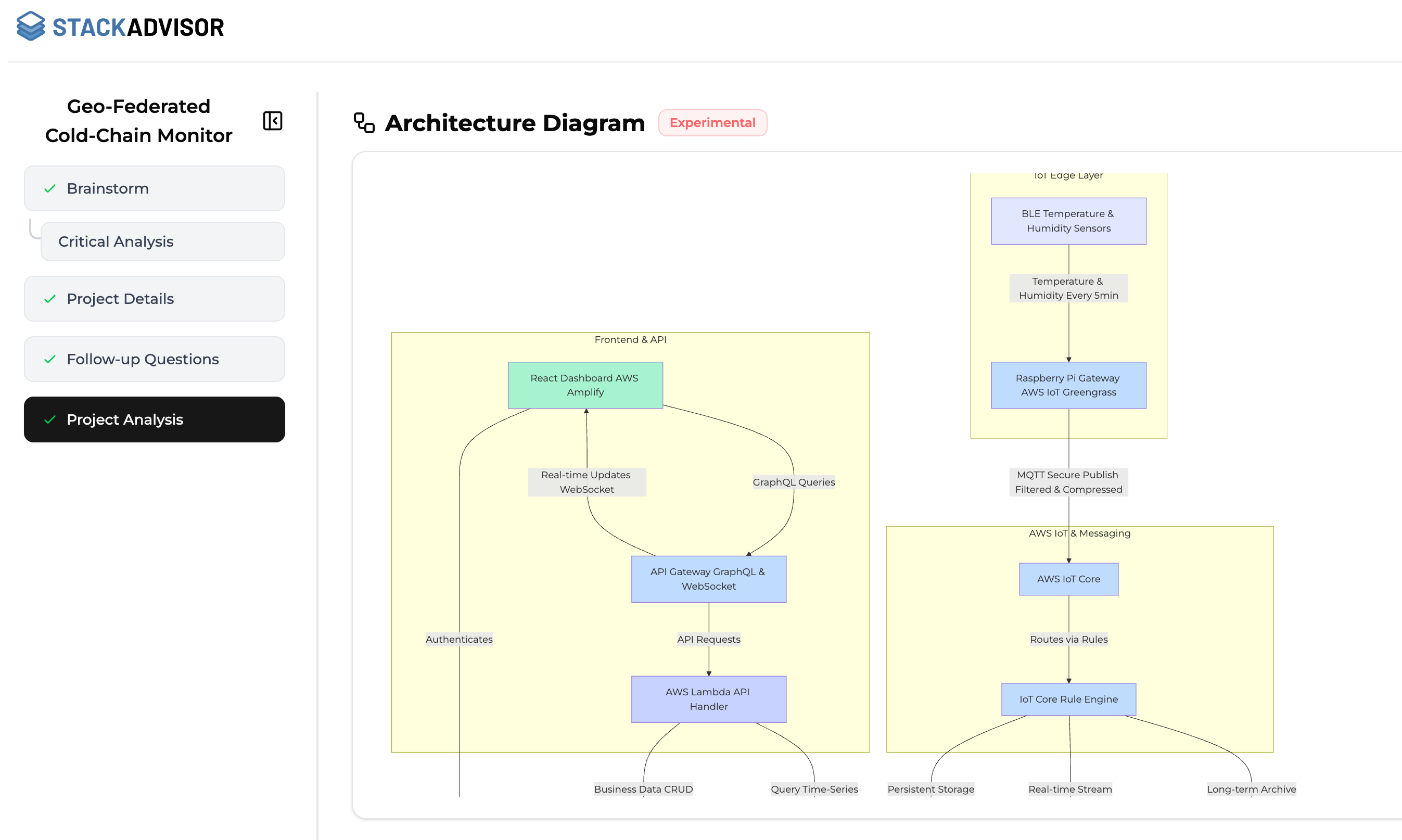This screenshot has width=1402, height=840.
Task: Click the StackAdvisor logo icon
Action: (x=31, y=27)
